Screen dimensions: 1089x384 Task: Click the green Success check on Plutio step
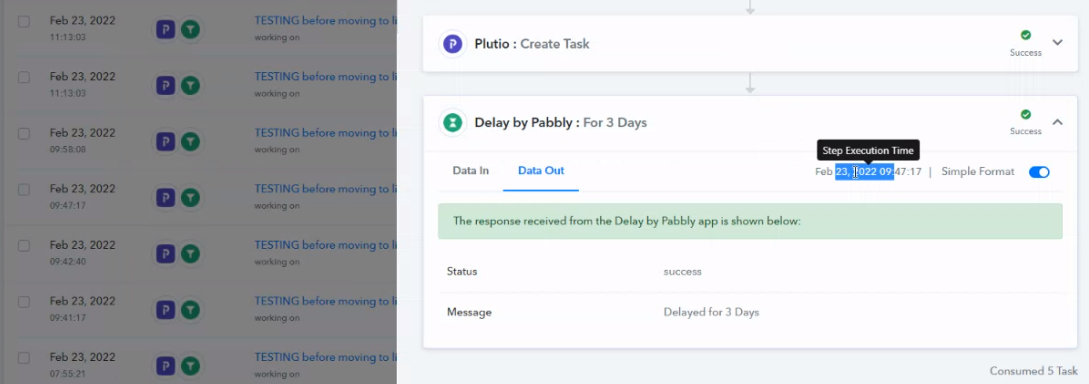tap(1025, 35)
